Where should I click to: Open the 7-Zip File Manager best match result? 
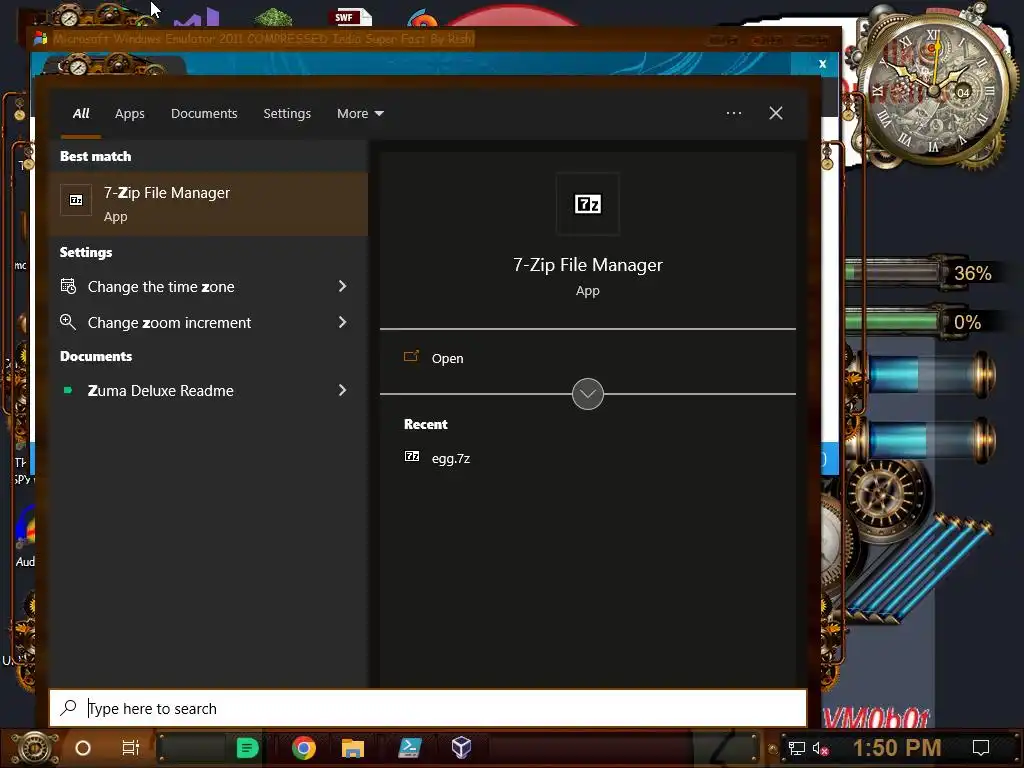pyautogui.click(x=208, y=204)
